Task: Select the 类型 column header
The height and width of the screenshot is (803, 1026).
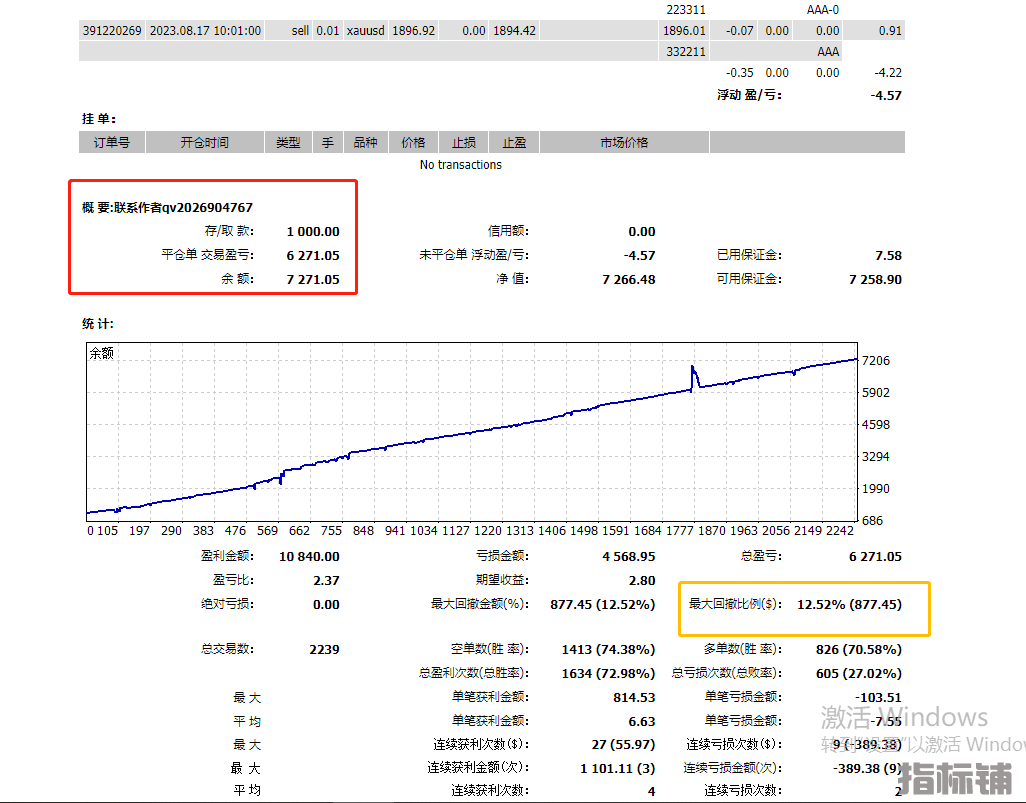Action: click(x=288, y=143)
